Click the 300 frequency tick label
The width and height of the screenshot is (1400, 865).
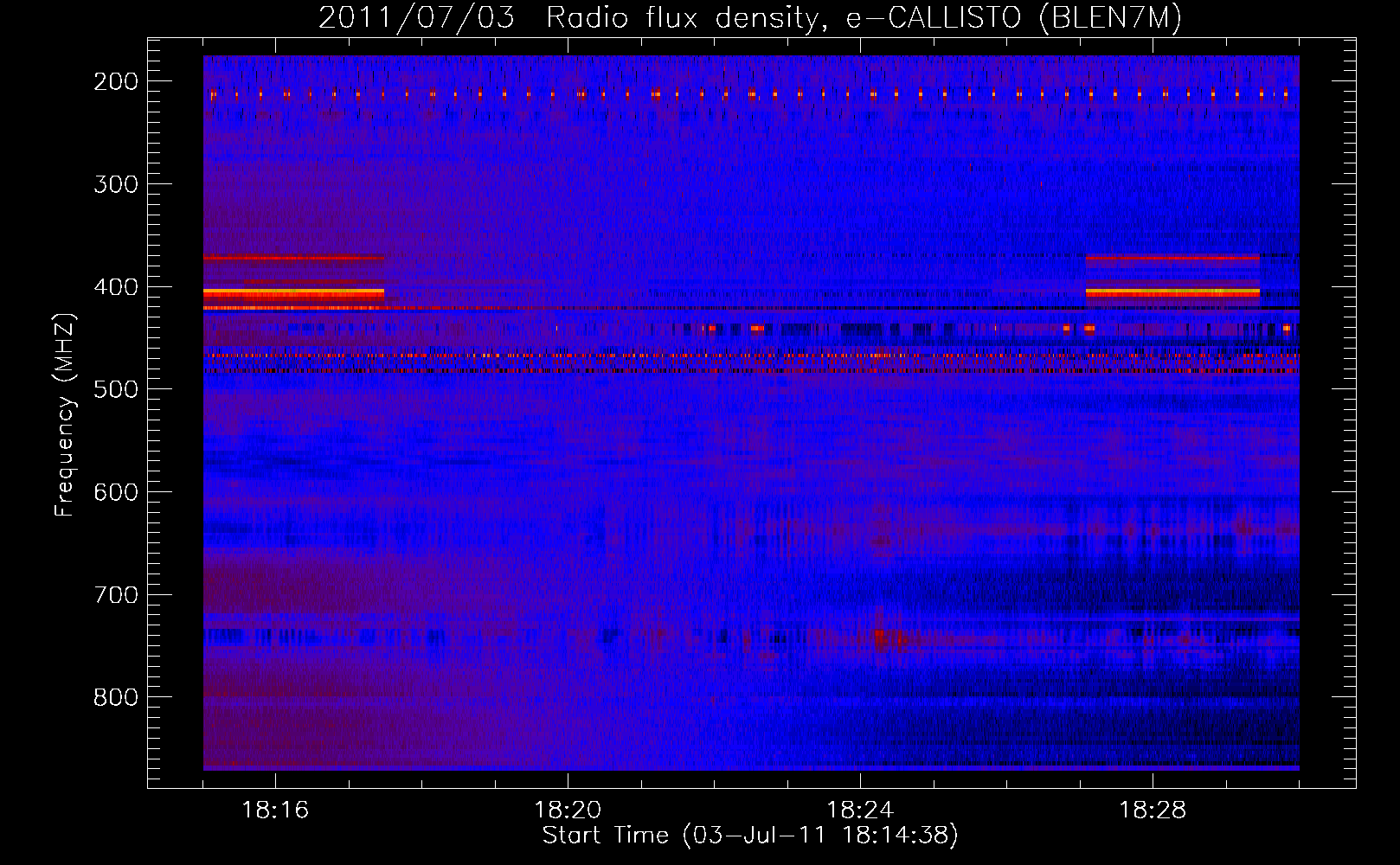tap(116, 184)
